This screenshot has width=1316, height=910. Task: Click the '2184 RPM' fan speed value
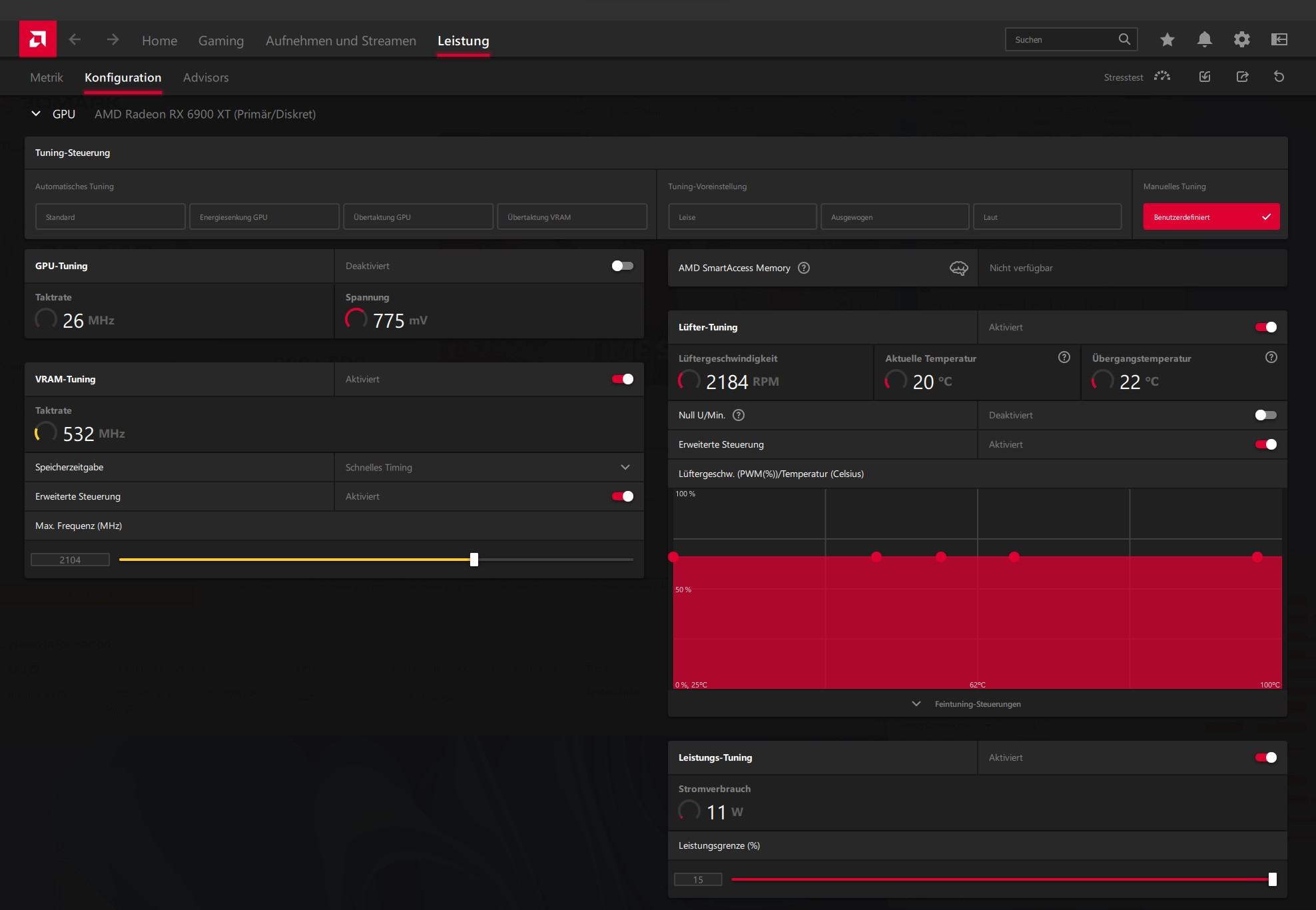(x=742, y=382)
